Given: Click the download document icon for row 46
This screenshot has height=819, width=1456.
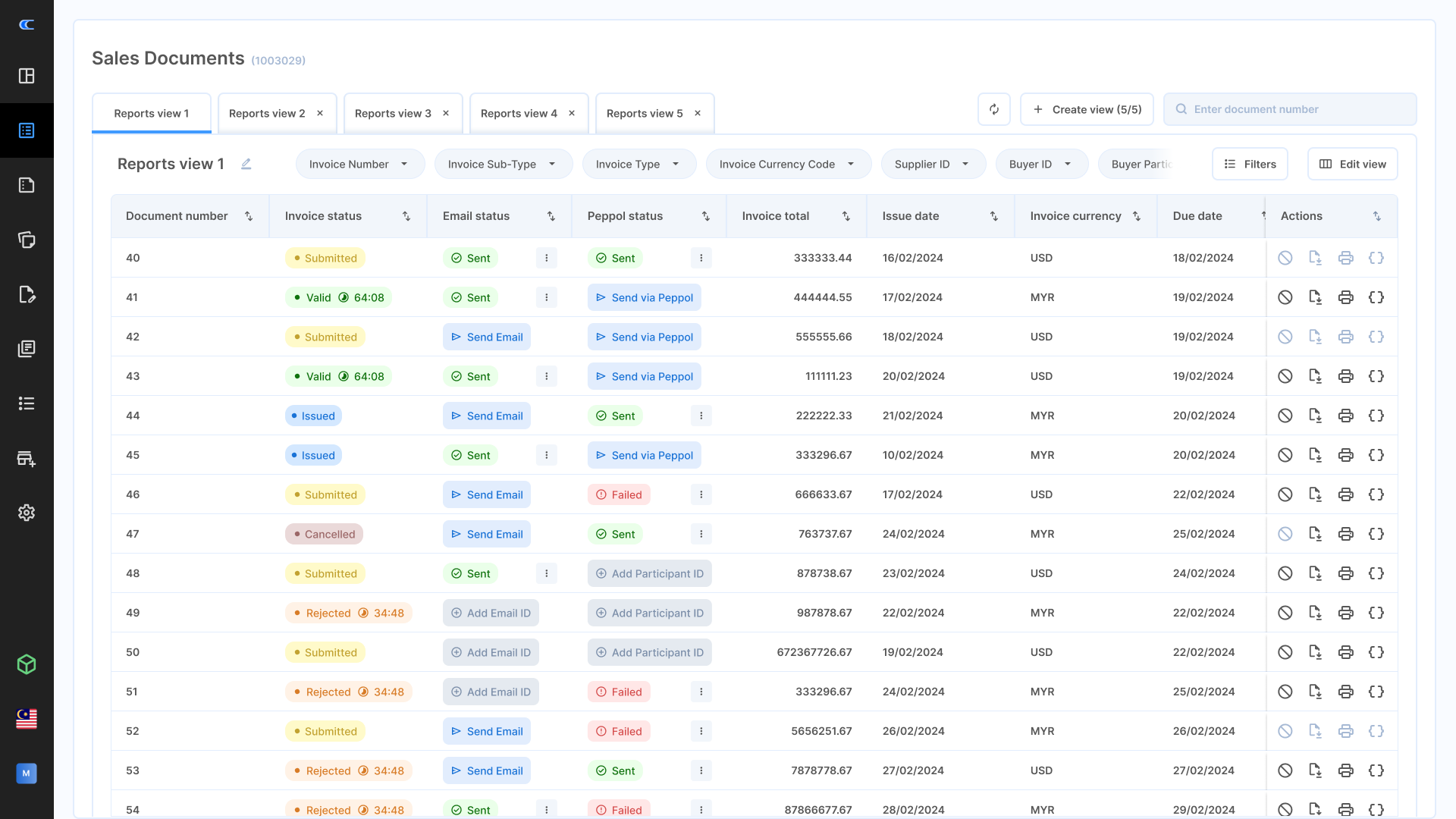Looking at the screenshot, I should [x=1315, y=494].
